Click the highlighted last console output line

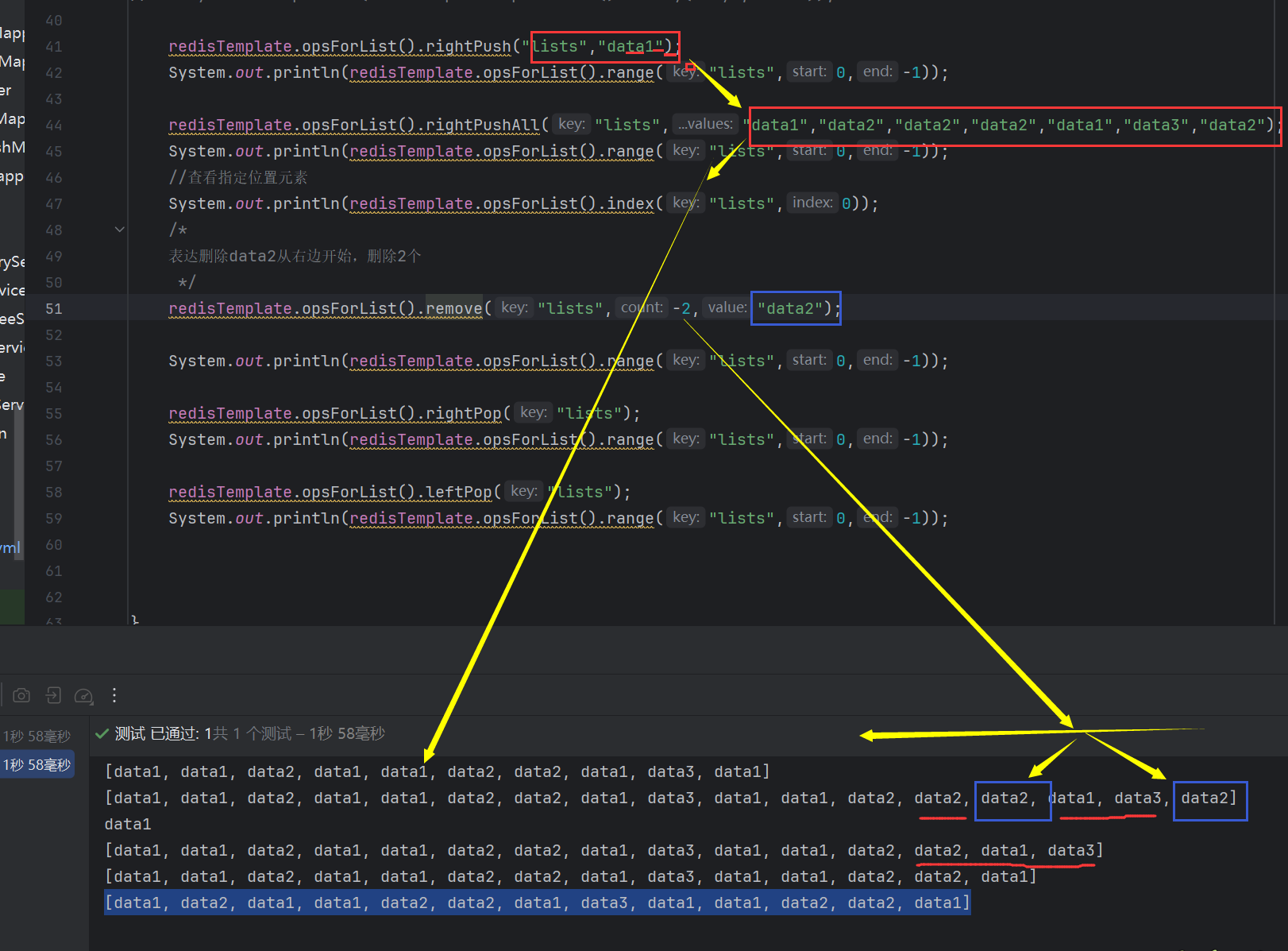coord(537,903)
